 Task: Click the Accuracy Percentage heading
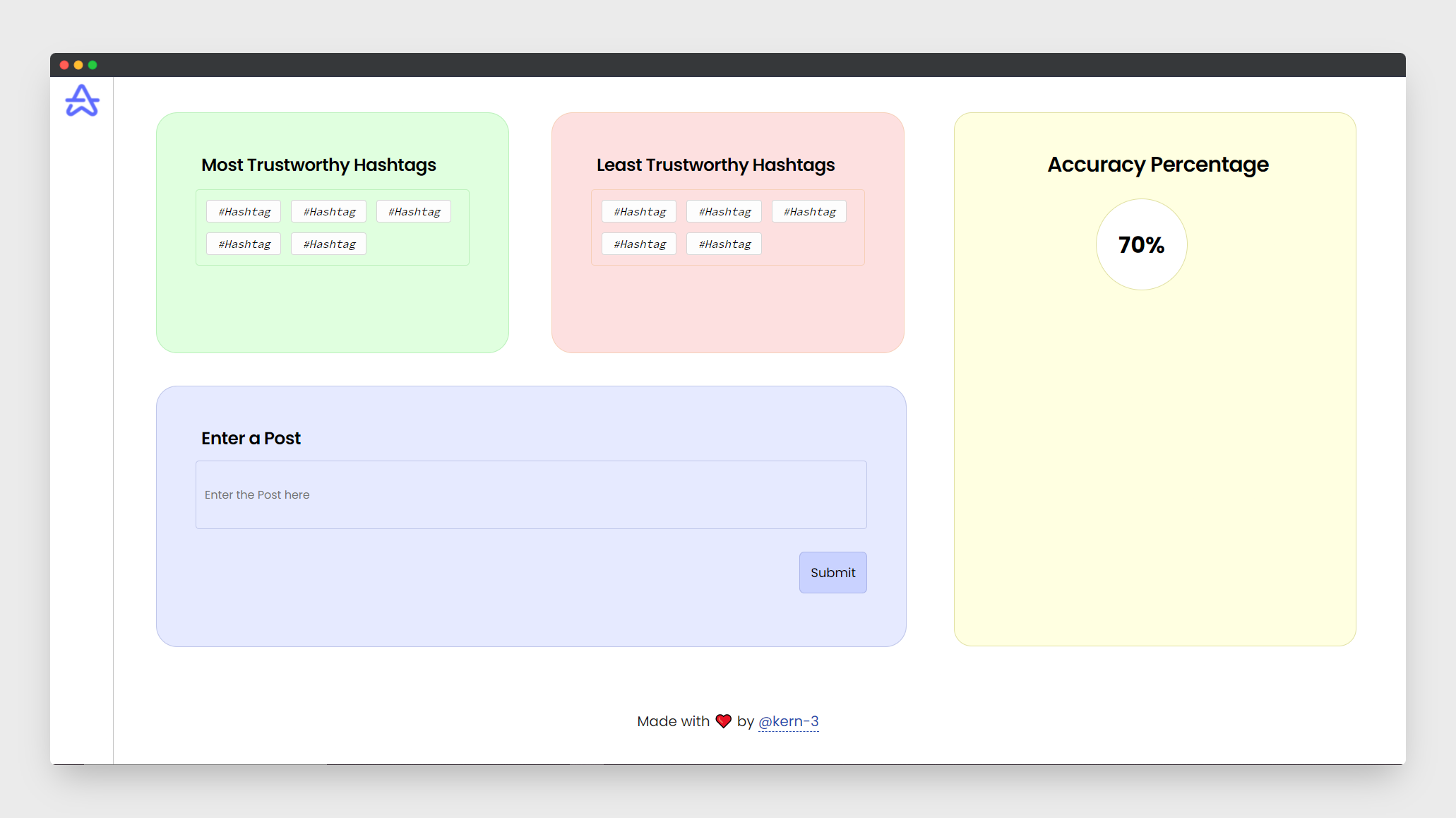click(x=1157, y=165)
